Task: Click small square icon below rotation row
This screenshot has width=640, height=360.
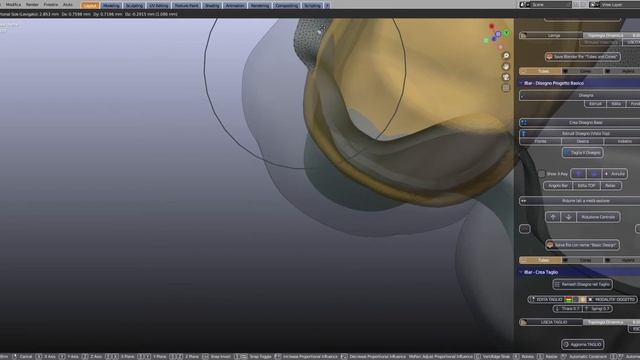Action: 524,229
